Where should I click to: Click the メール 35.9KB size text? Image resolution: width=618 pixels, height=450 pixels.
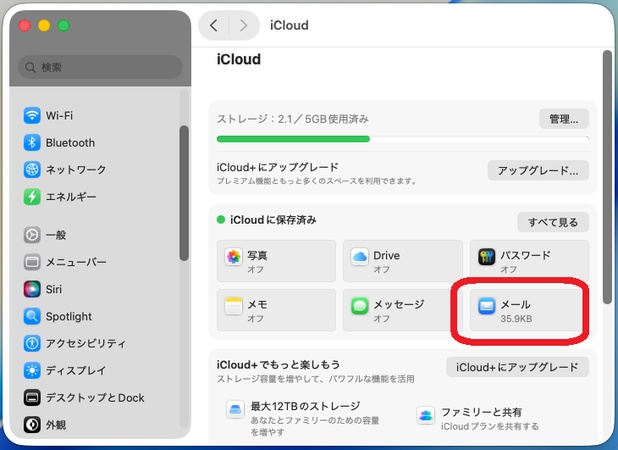[x=516, y=318]
